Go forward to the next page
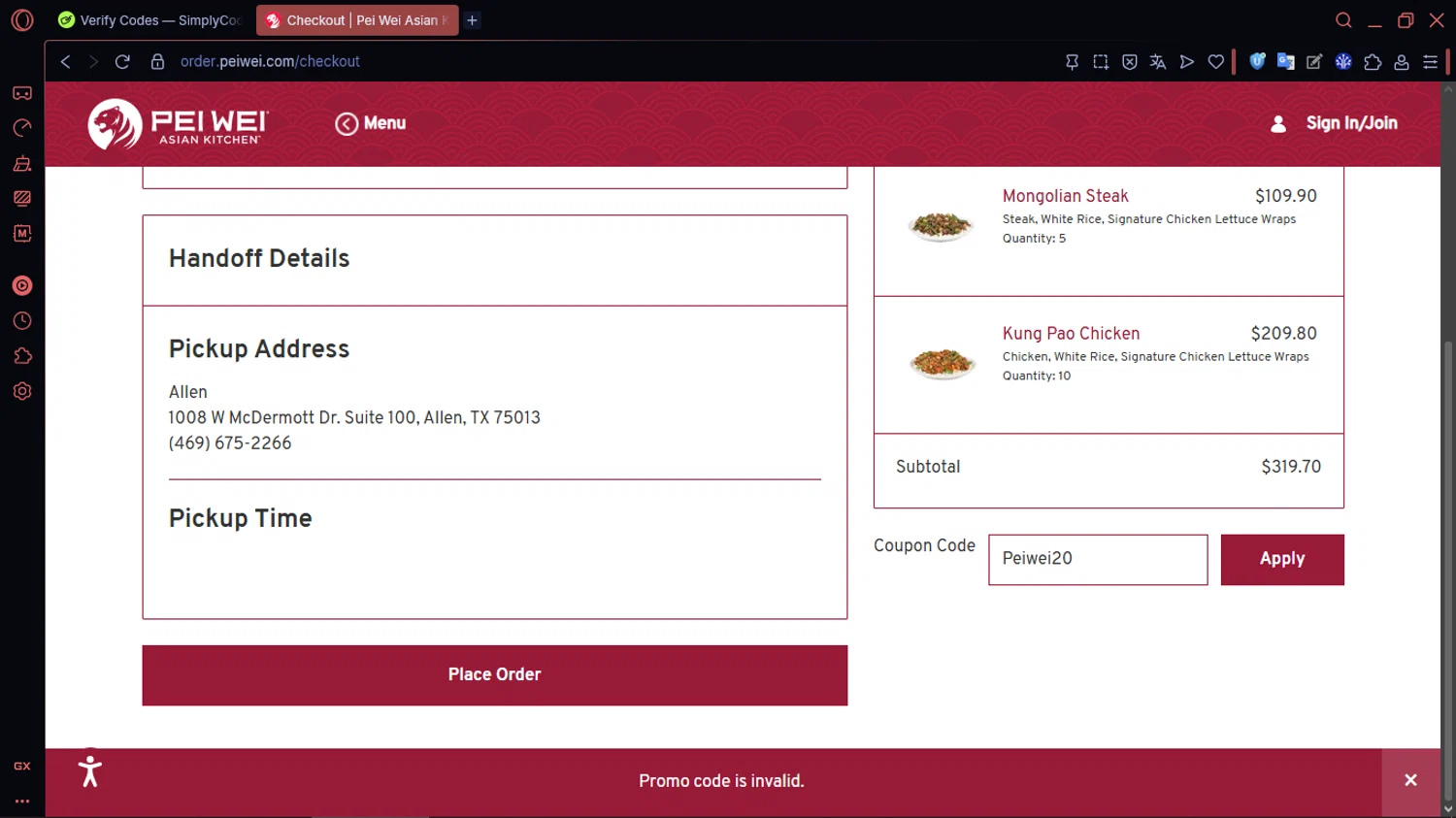The image size is (1456, 818). (x=93, y=61)
